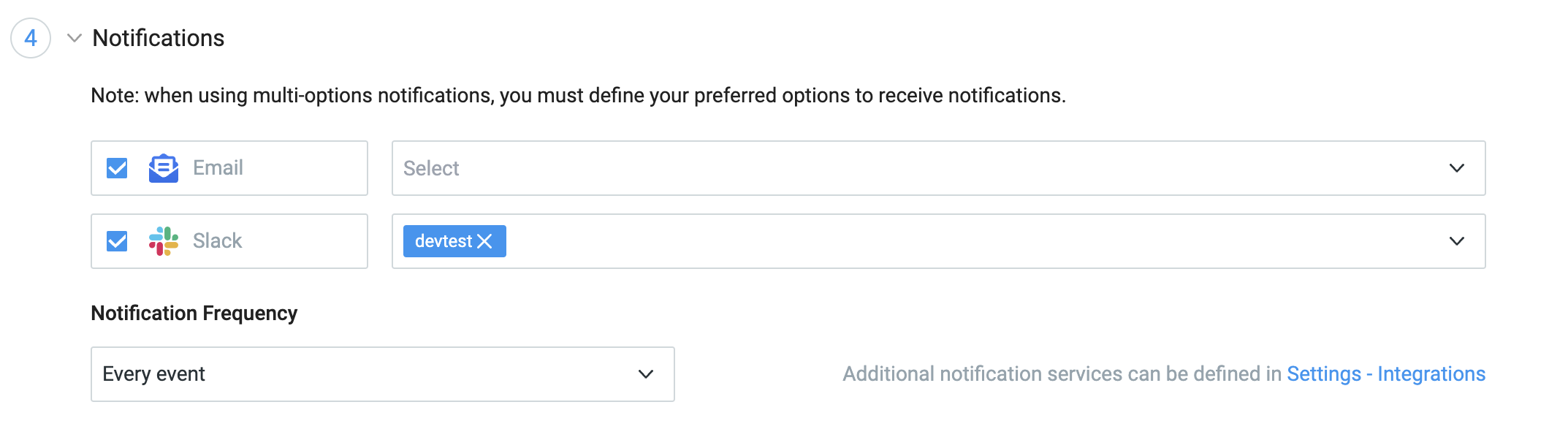This screenshot has width=1568, height=440.
Task: Click the Notification Frequency chevron arrow
Action: [x=646, y=374]
